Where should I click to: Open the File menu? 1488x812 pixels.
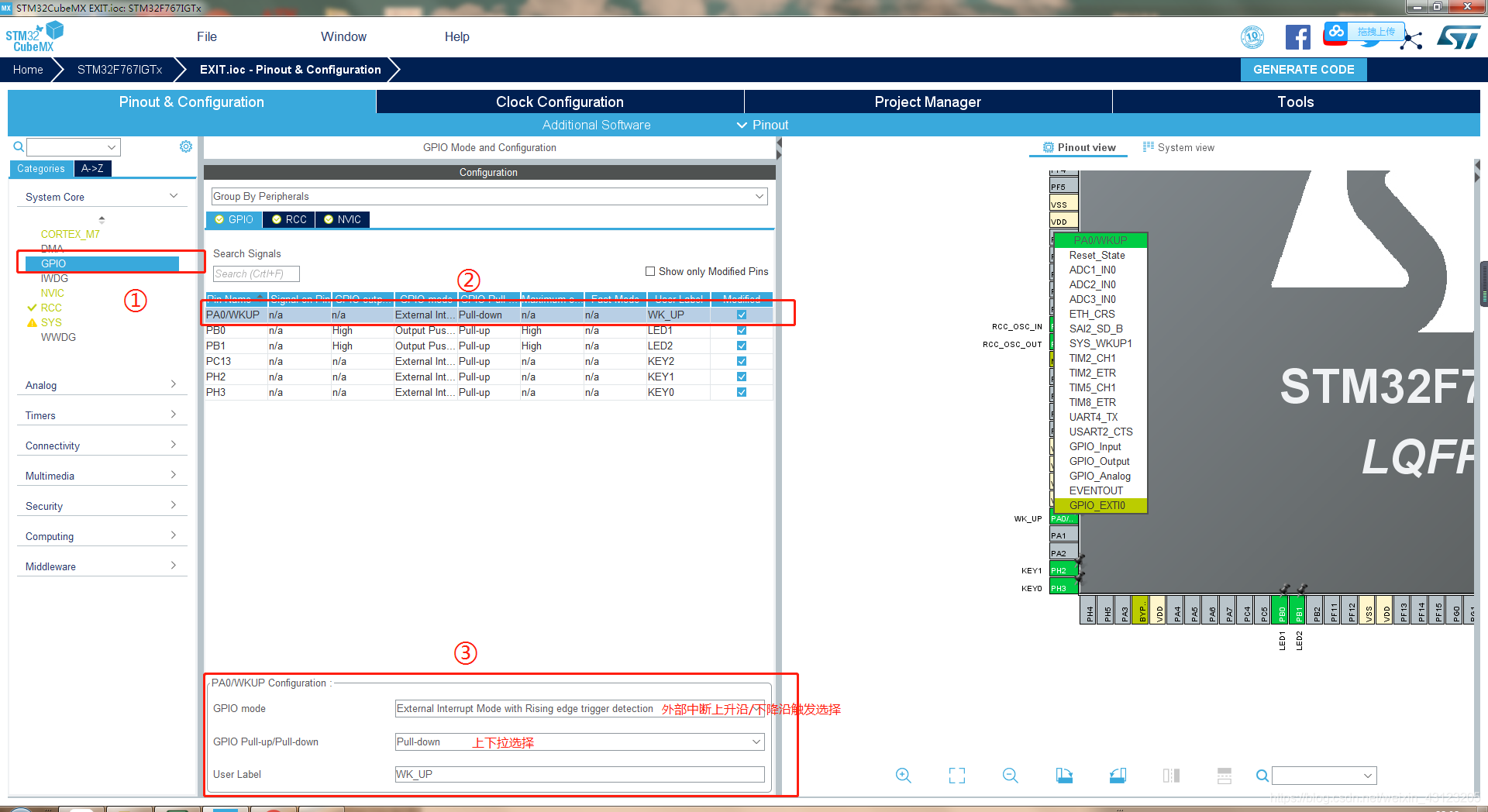207,36
